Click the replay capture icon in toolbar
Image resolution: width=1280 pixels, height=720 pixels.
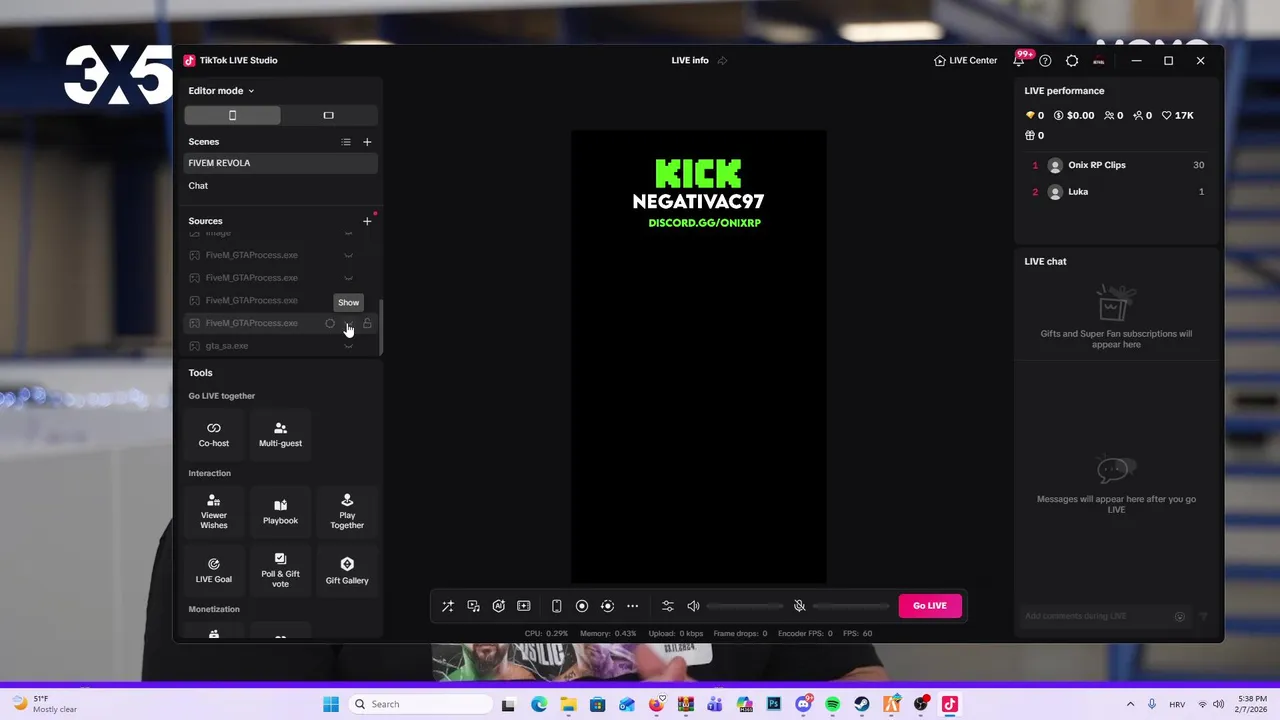click(x=607, y=606)
